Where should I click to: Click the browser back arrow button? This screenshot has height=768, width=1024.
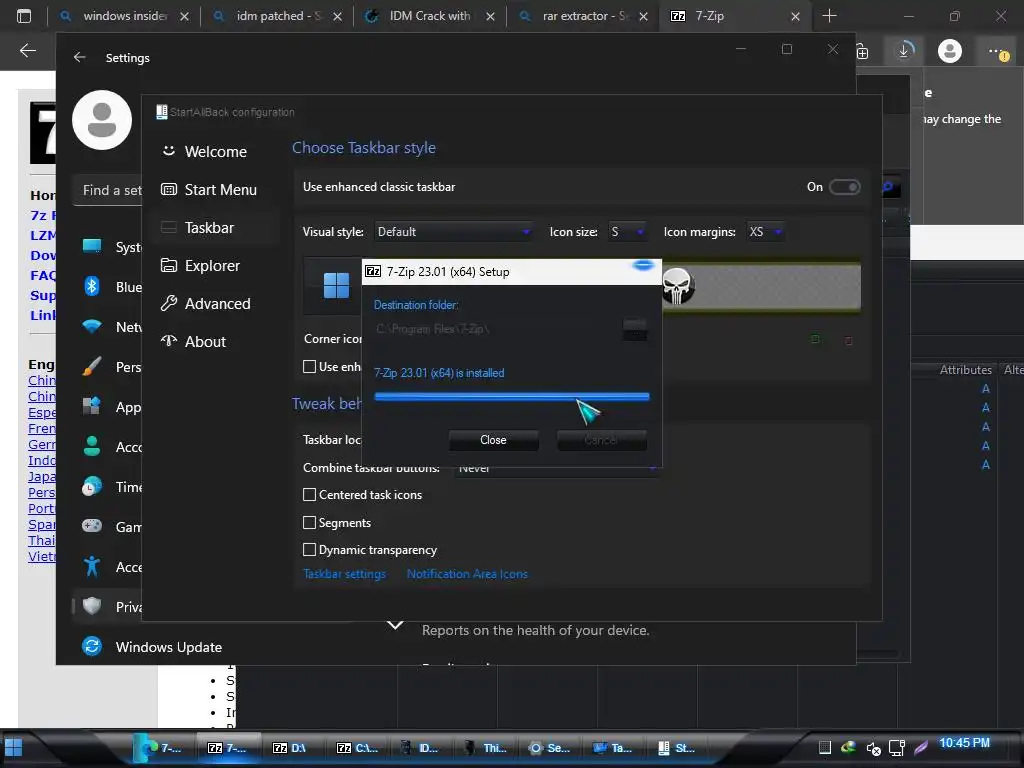pyautogui.click(x=27, y=50)
